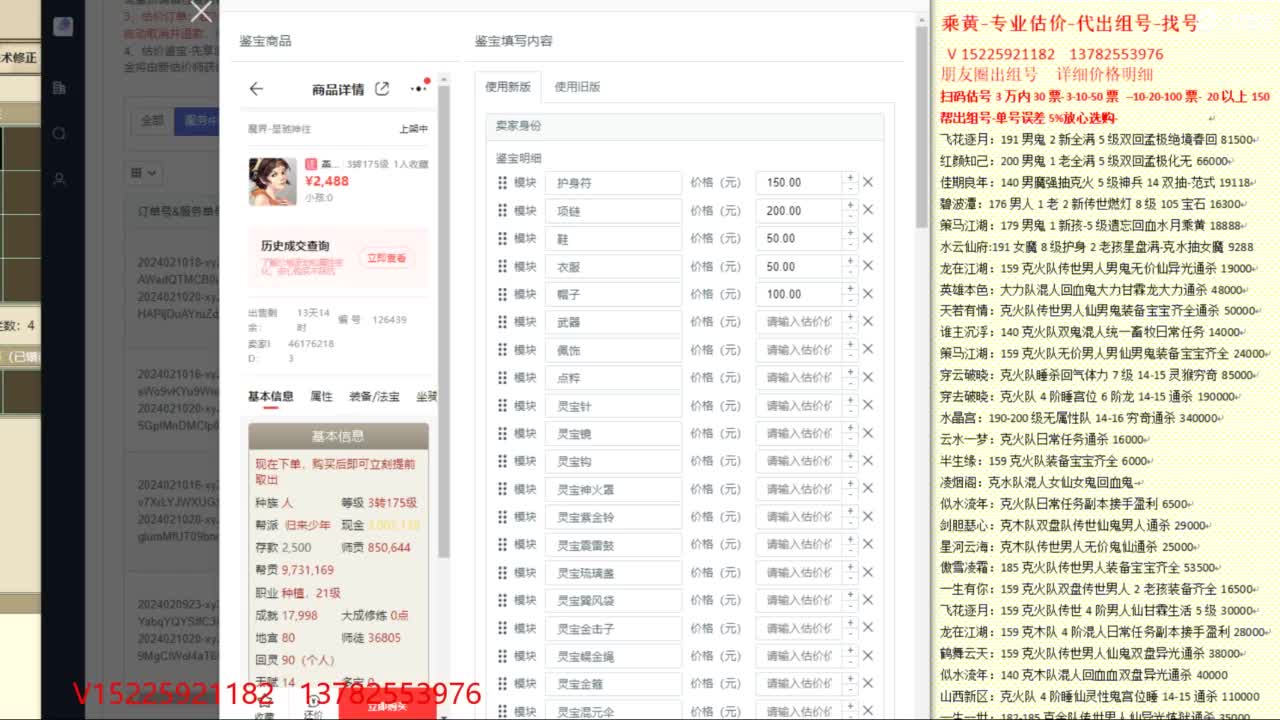
Task: Edit the 护身符 module name field
Action: pos(613,183)
